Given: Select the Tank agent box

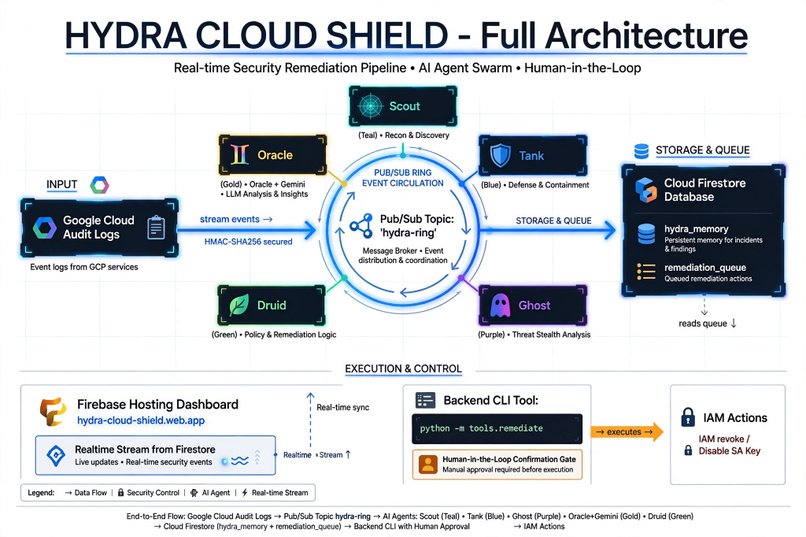Looking at the screenshot, I should coord(533,155).
